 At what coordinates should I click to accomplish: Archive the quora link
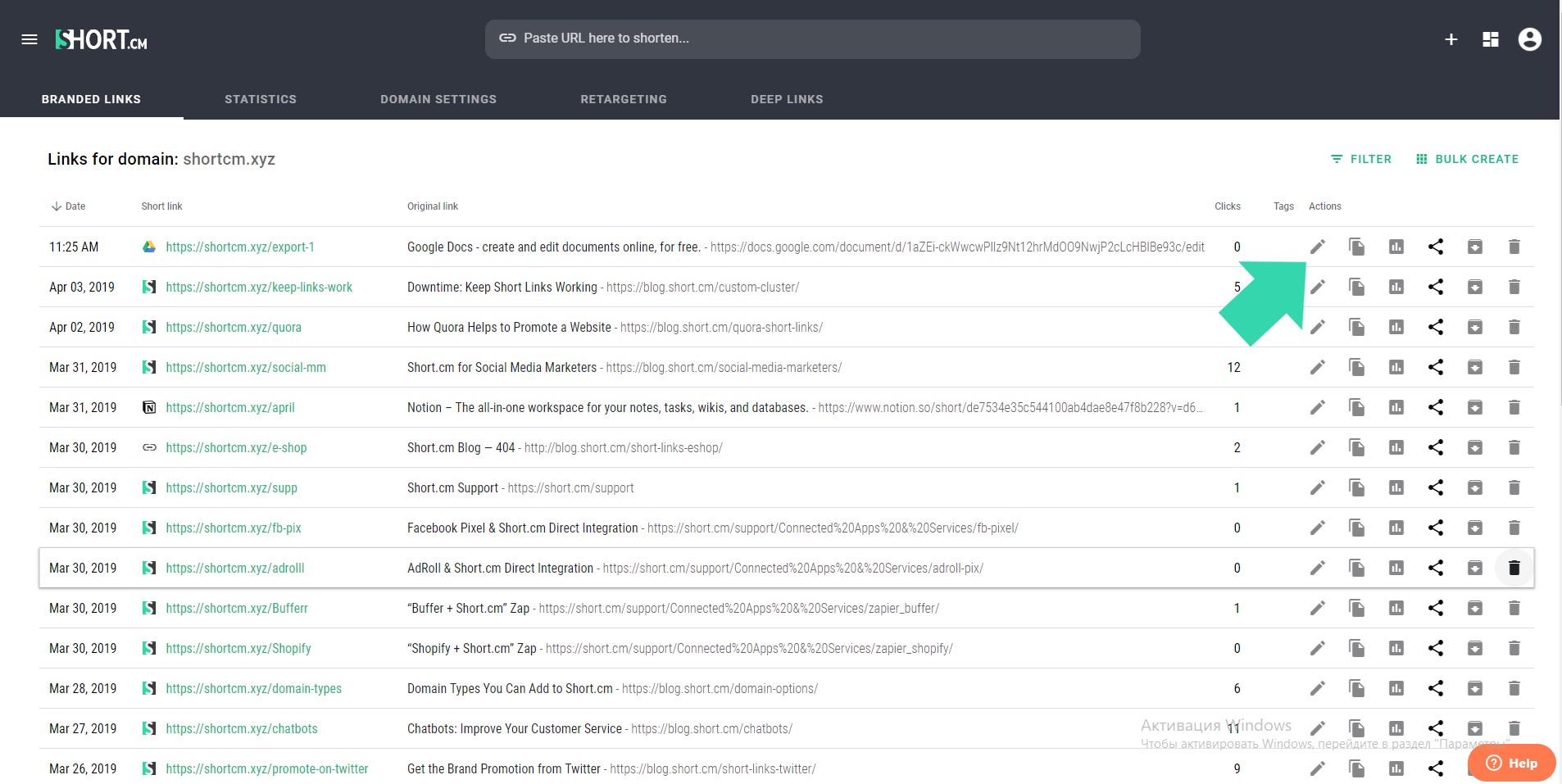1474,327
